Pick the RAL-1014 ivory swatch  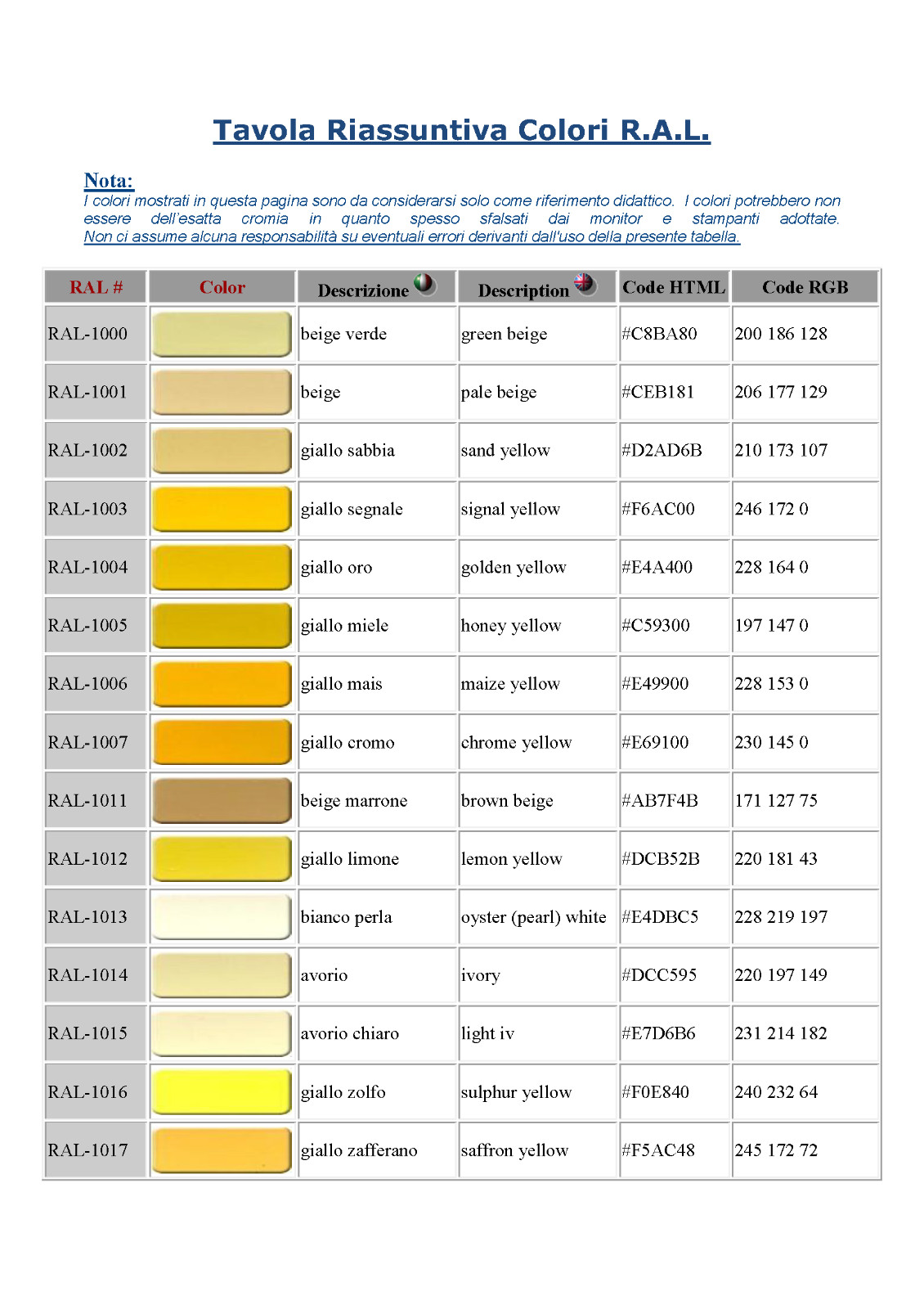pyautogui.click(x=222, y=975)
